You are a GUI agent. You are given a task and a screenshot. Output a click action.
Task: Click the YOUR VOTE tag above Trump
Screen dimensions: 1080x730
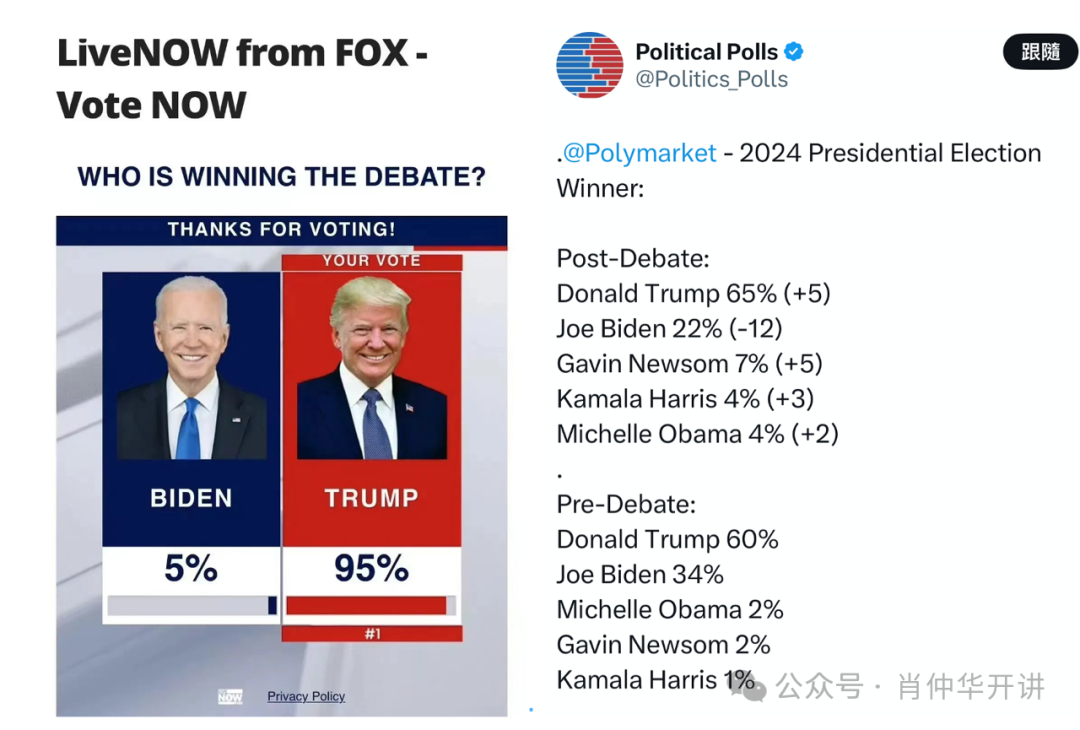point(371,261)
